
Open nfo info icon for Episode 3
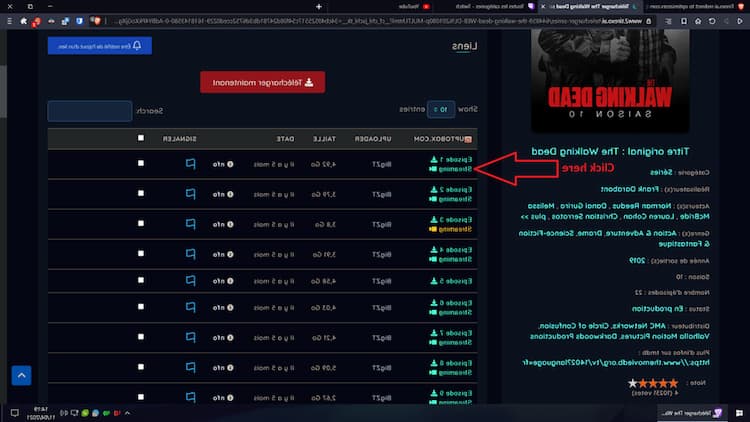point(230,224)
